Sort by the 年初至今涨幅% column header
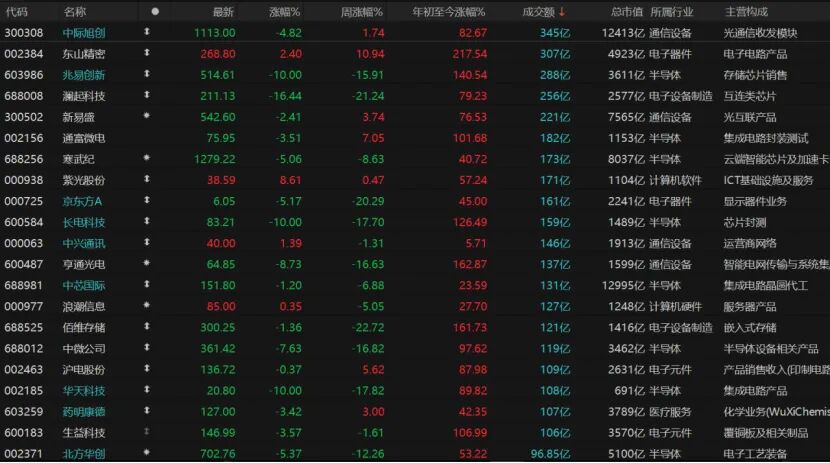This screenshot has height=463, width=830. tap(449, 12)
